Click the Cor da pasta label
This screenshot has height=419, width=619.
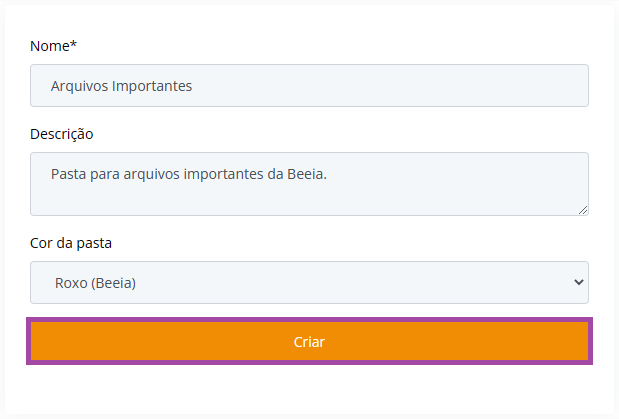71,243
